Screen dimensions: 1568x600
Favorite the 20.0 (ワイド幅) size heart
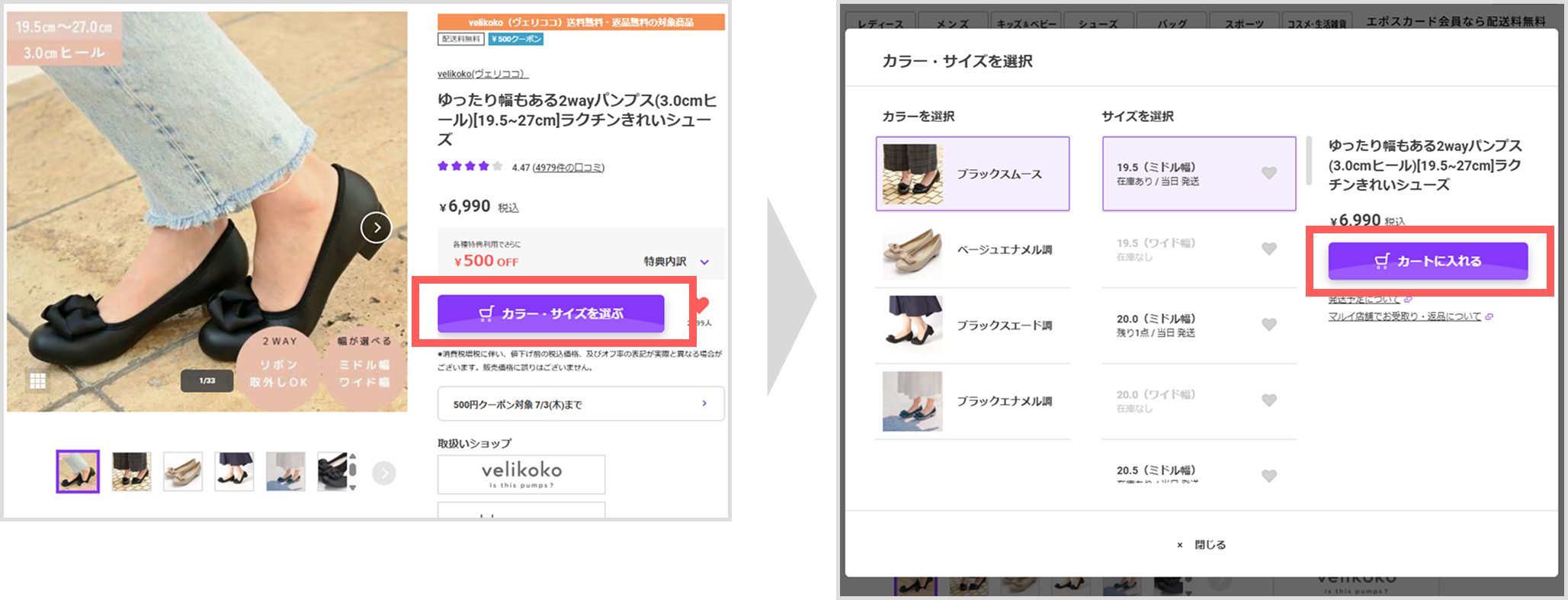pos(1269,400)
